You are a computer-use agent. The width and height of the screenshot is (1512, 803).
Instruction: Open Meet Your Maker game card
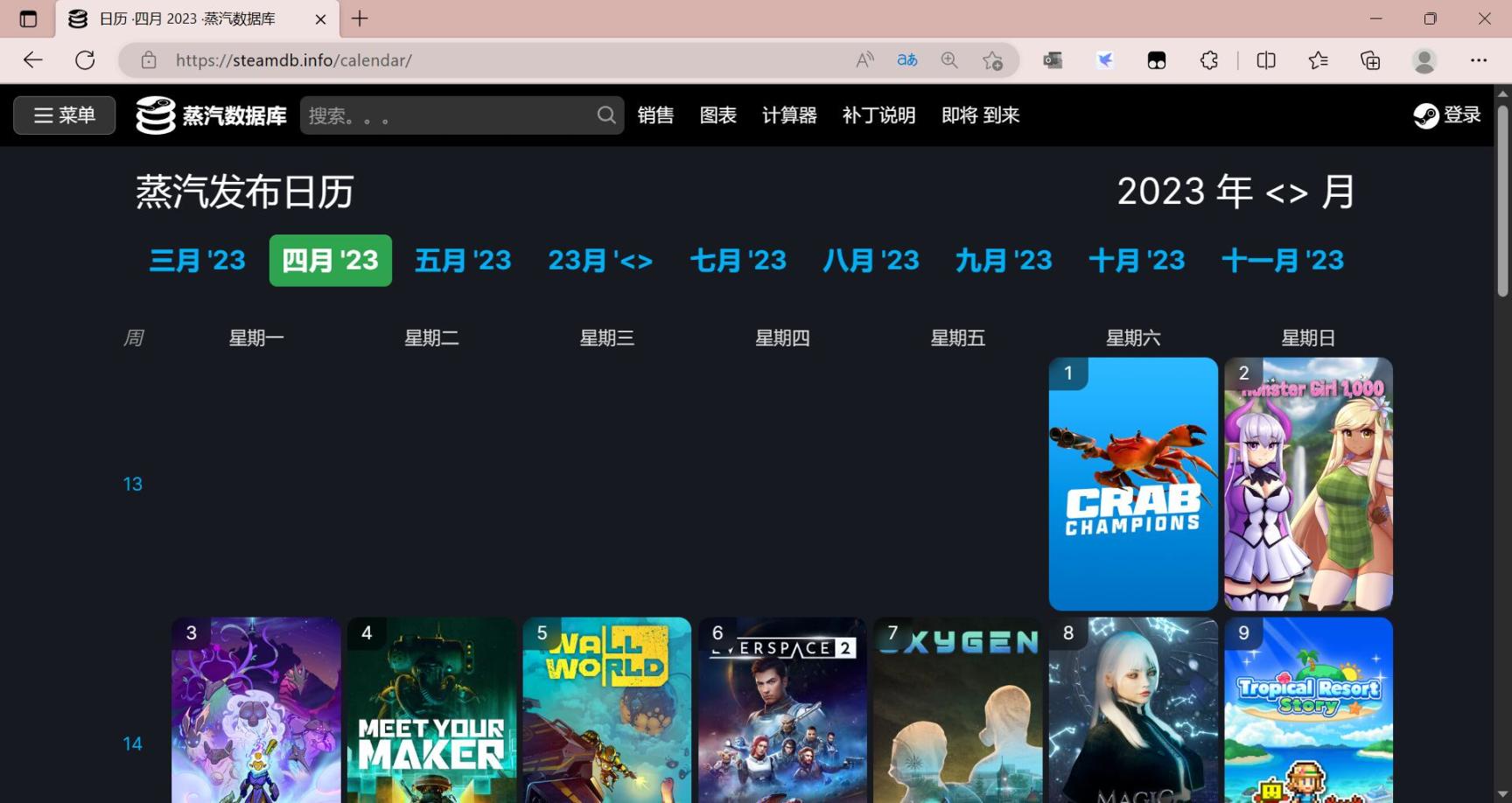[x=431, y=710]
